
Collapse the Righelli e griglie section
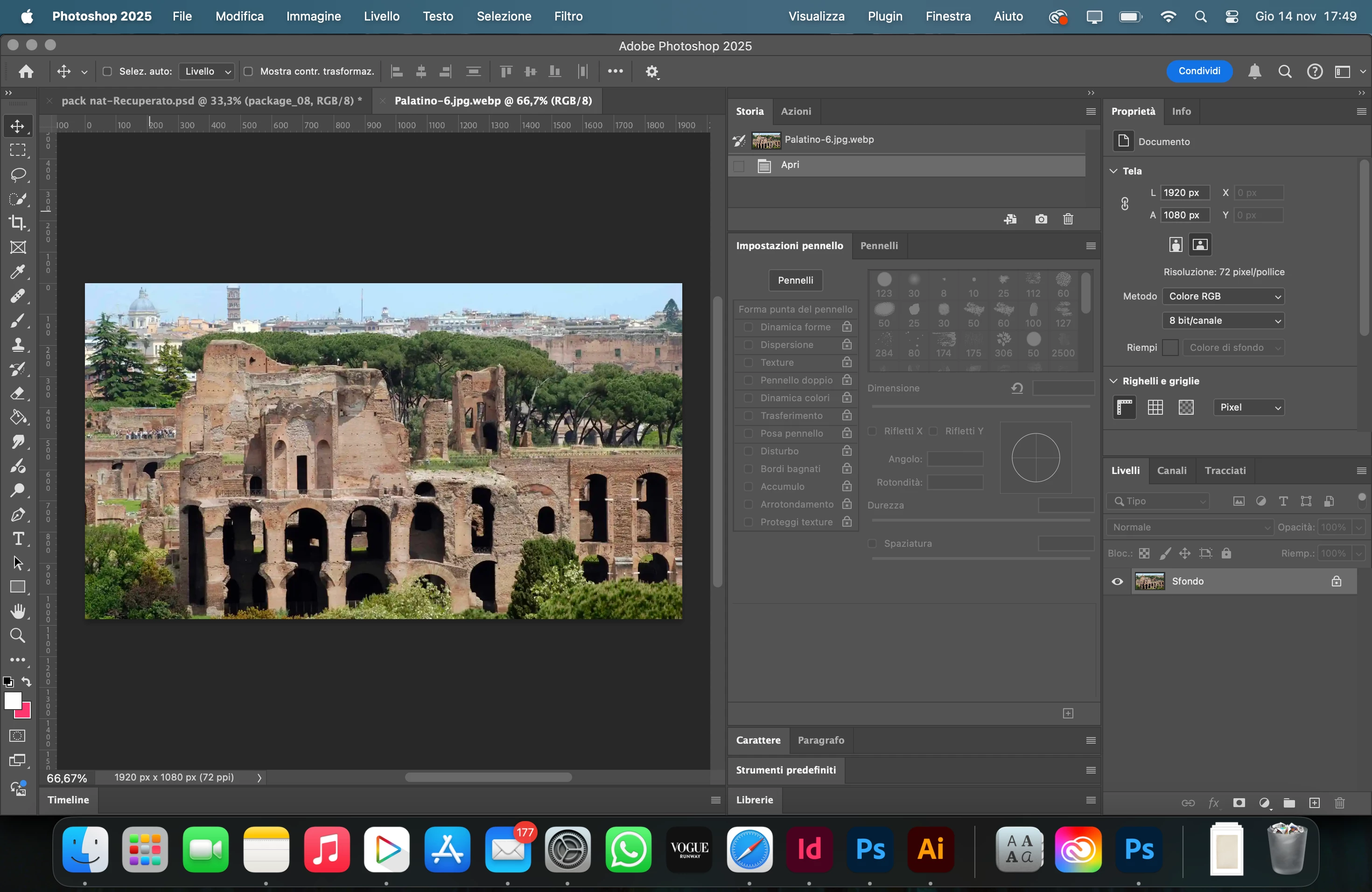1114,381
